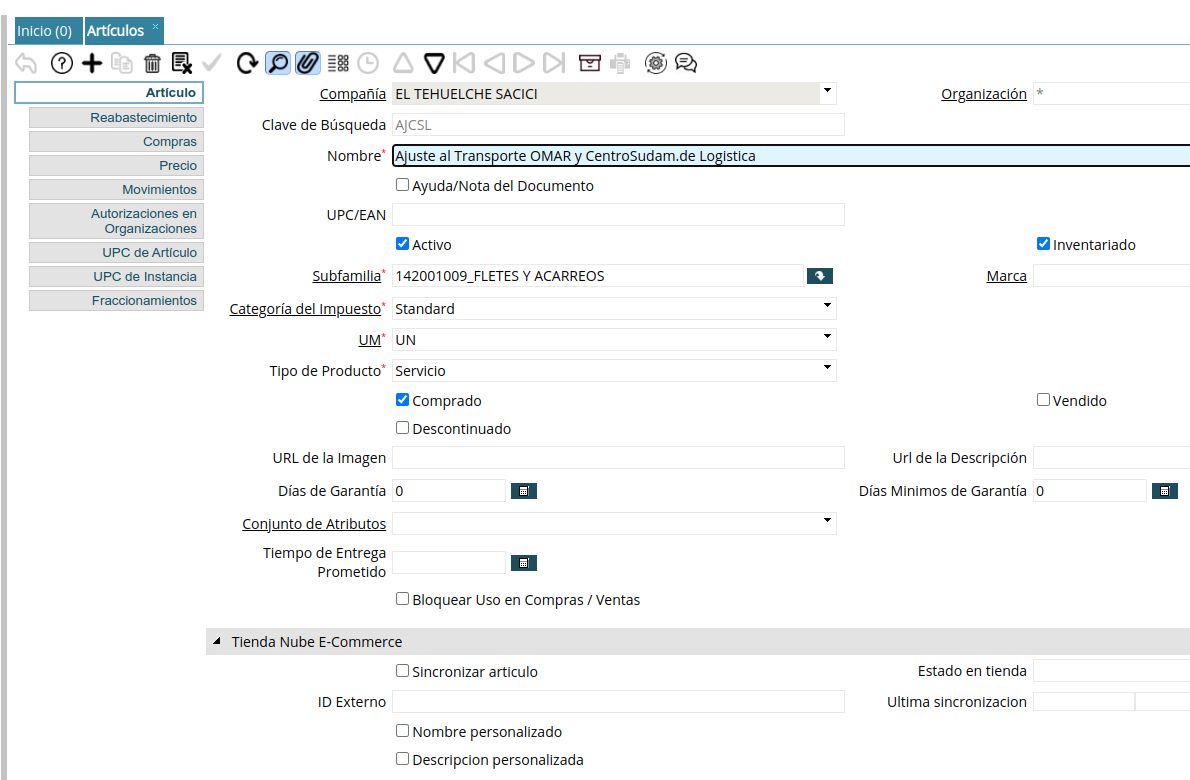Uncheck the Comprado checkbox
This screenshot has width=1190, height=780.
tap(402, 400)
